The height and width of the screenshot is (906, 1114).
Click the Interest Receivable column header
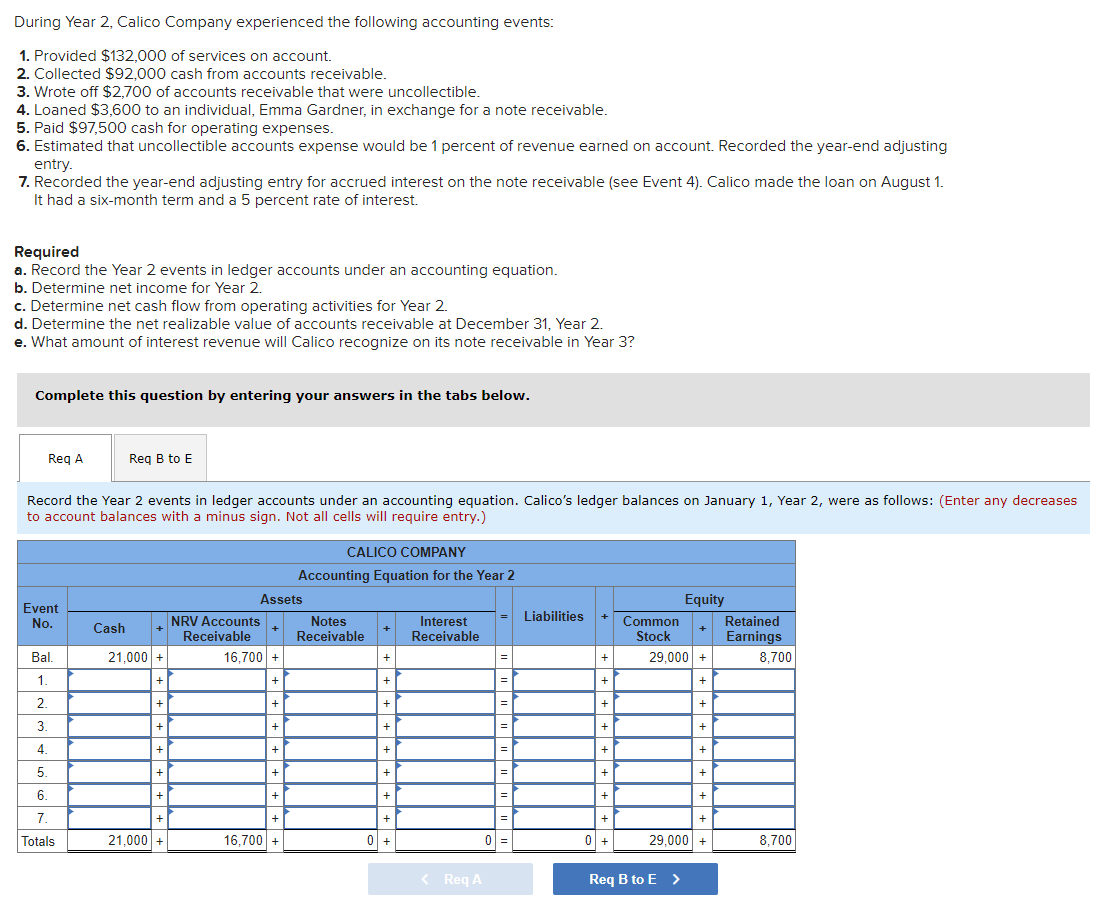(445, 629)
